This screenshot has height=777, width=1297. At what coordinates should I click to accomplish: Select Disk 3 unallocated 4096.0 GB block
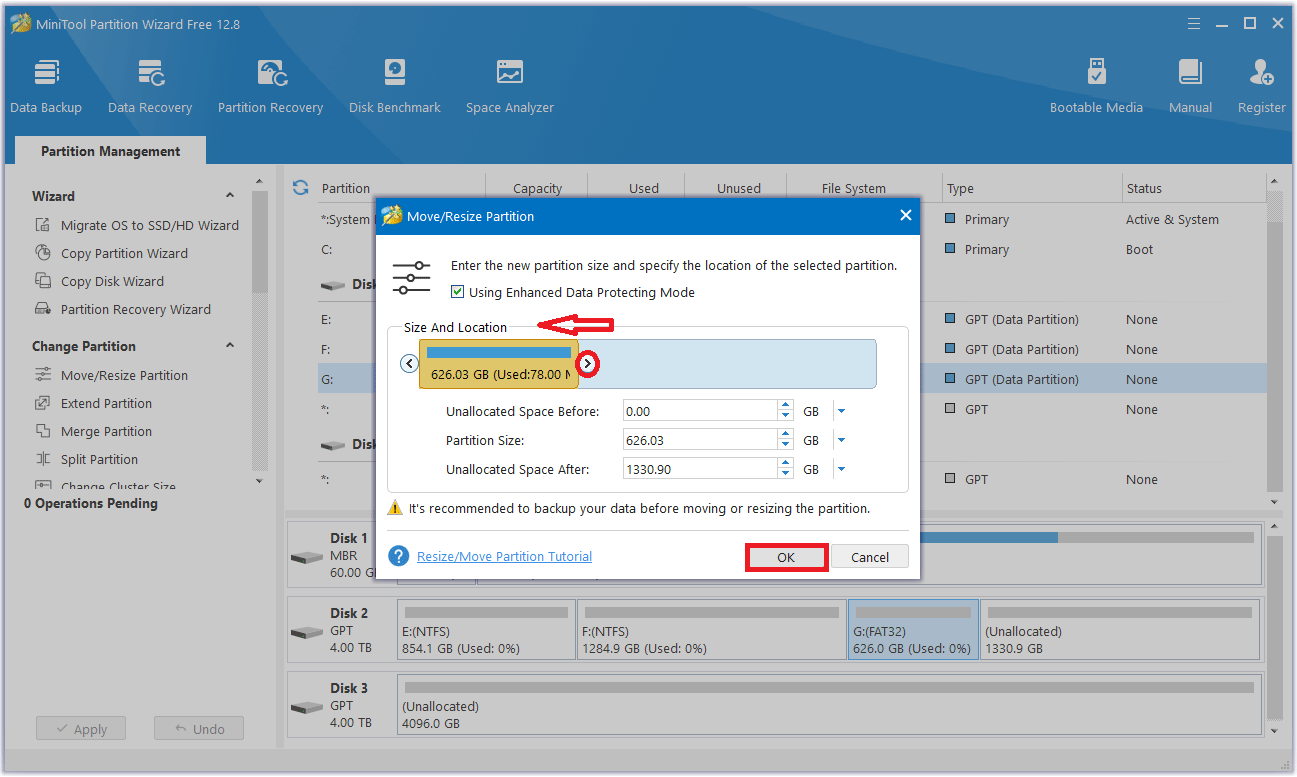click(828, 704)
